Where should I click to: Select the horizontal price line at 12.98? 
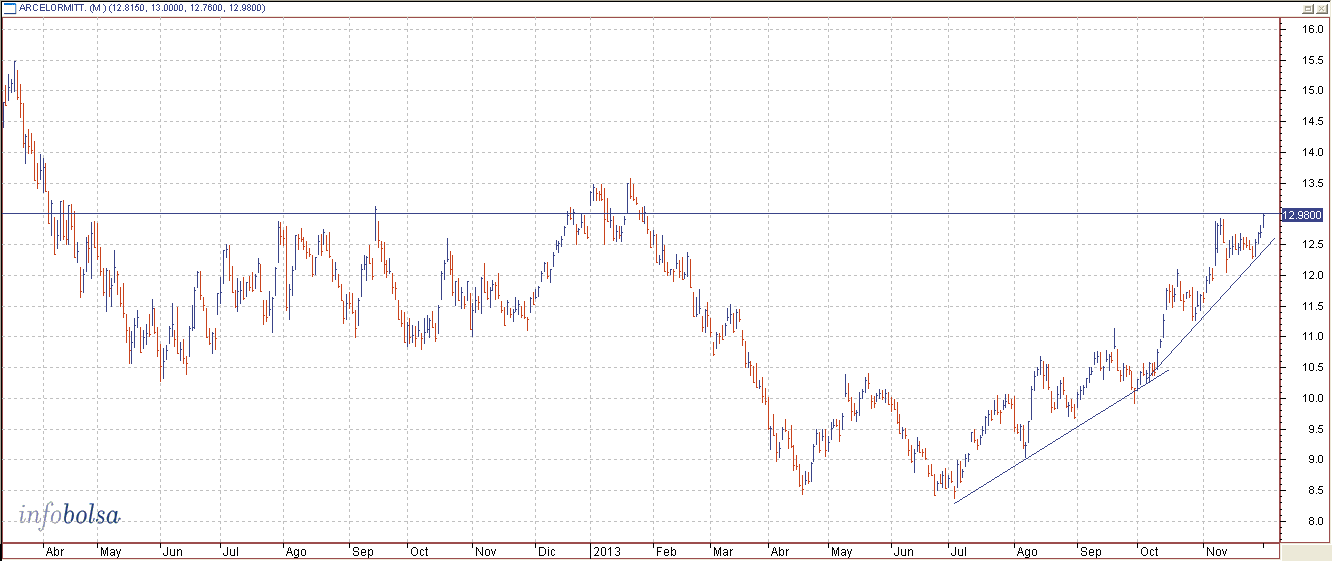640,213
